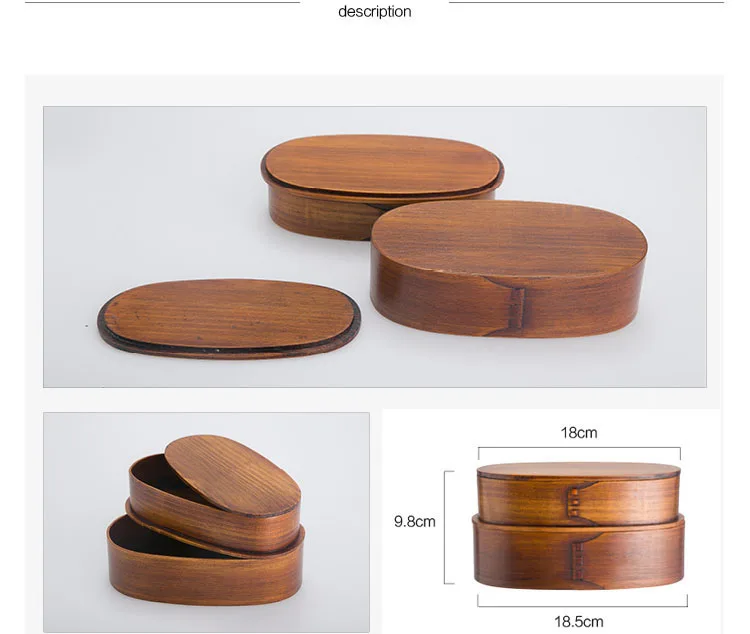Click the loose wooden lid lying flat
This screenshot has width=750, height=634.
click(x=229, y=319)
